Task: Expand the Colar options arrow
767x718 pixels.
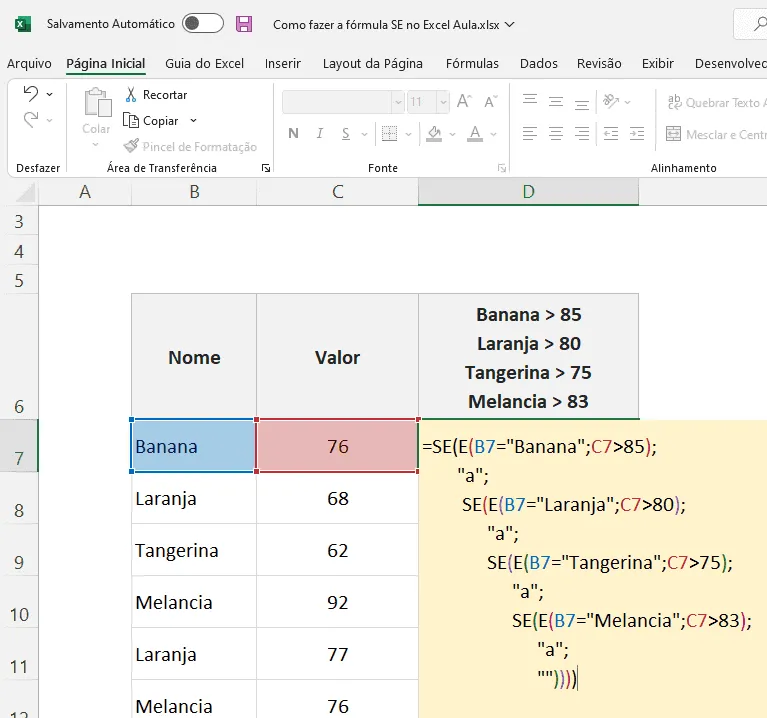Action: click(95, 144)
